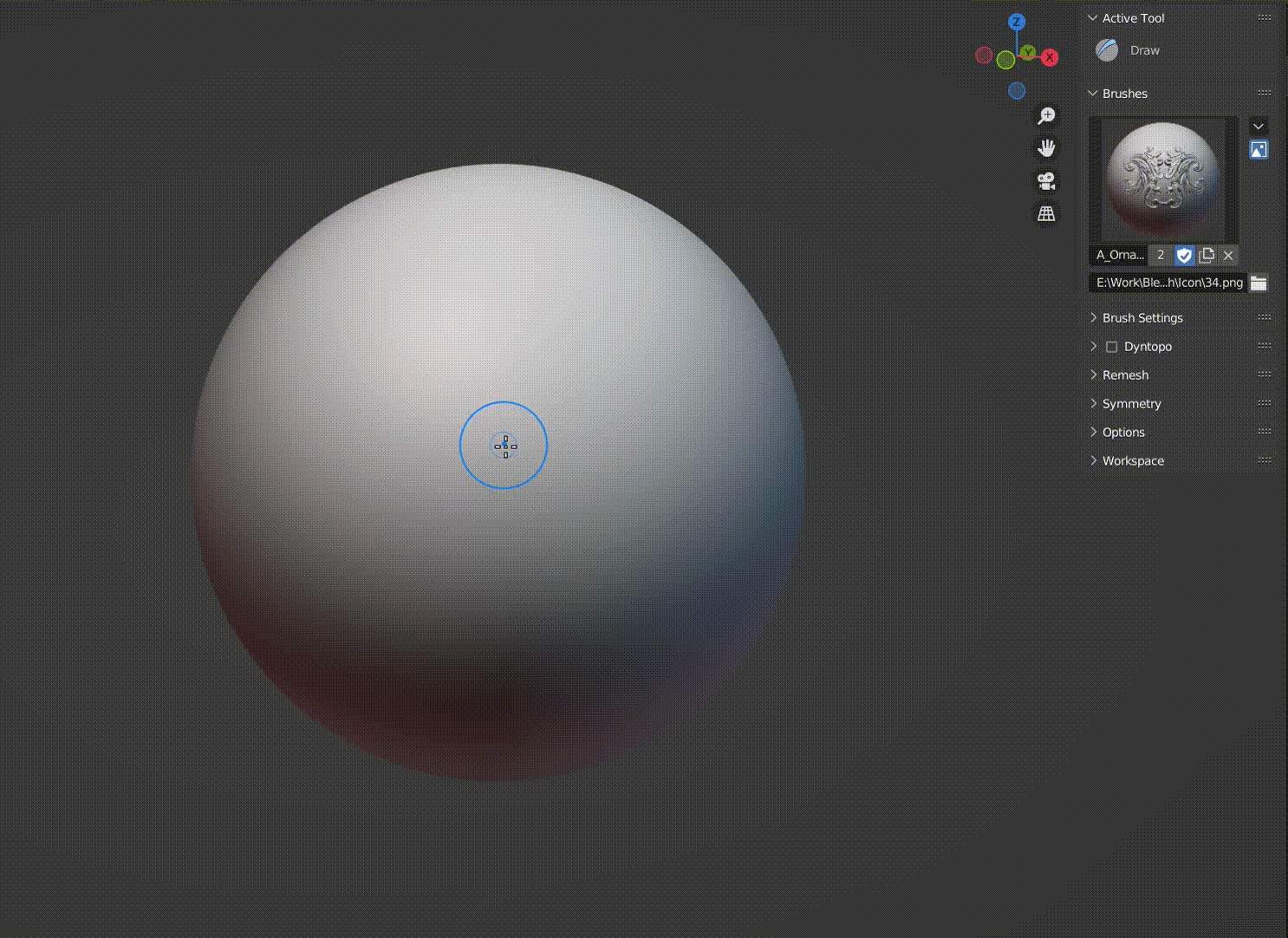Expand the Remesh panel
The image size is (1288, 938).
click(1093, 375)
